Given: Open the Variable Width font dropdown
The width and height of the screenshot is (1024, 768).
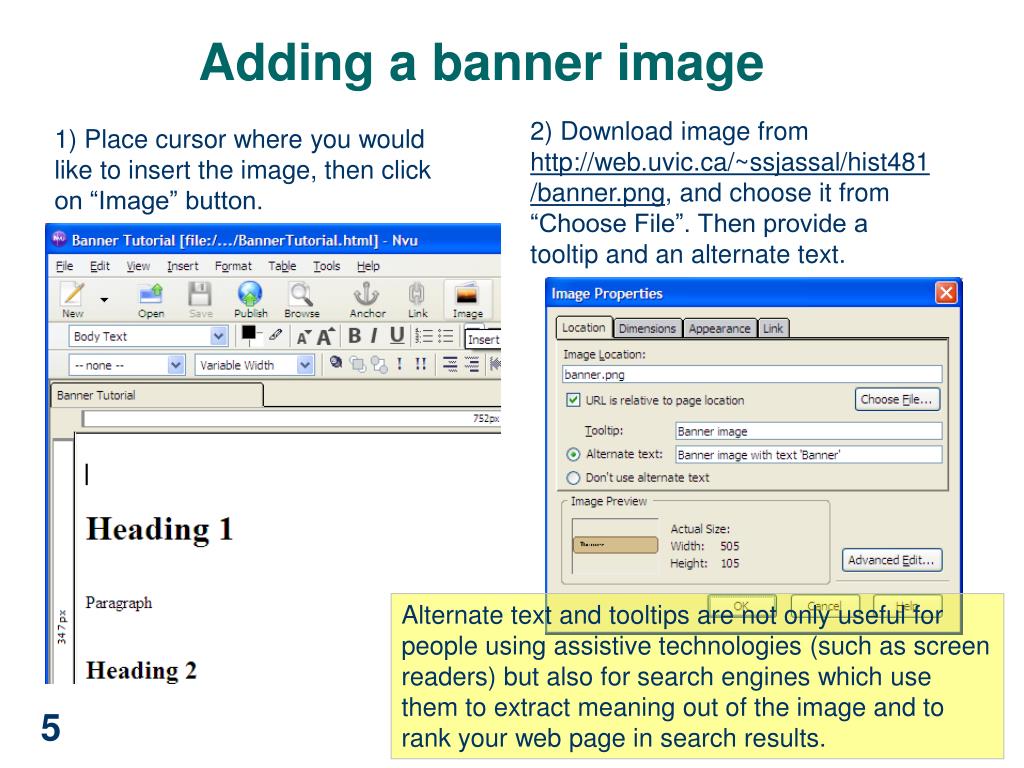Looking at the screenshot, I should coord(305,365).
